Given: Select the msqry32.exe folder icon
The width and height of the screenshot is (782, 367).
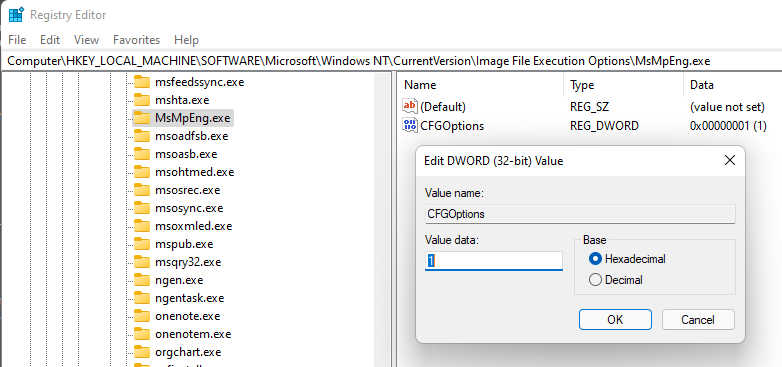Looking at the screenshot, I should [x=142, y=262].
